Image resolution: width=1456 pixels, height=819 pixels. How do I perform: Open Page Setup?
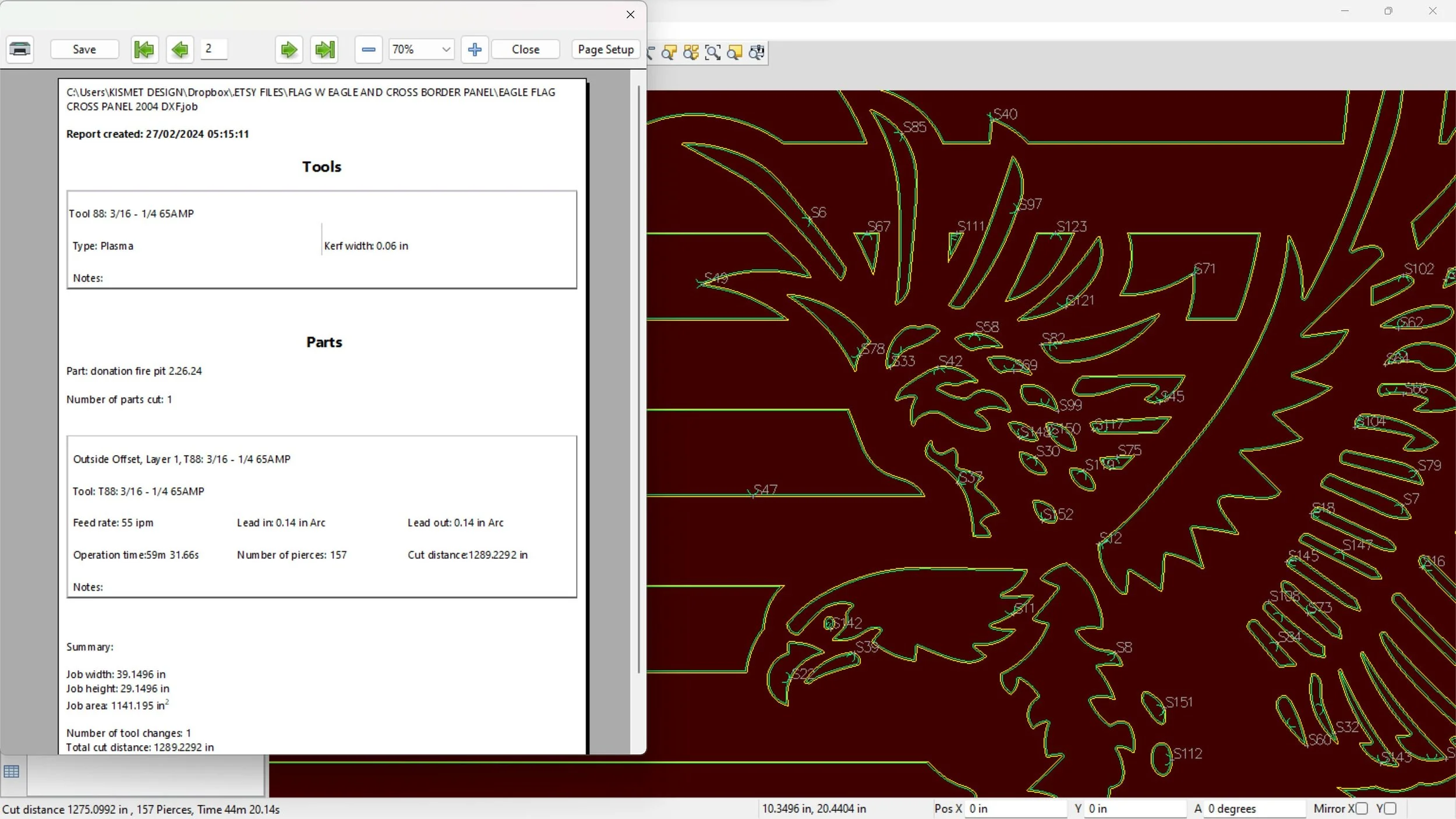pyautogui.click(x=605, y=49)
